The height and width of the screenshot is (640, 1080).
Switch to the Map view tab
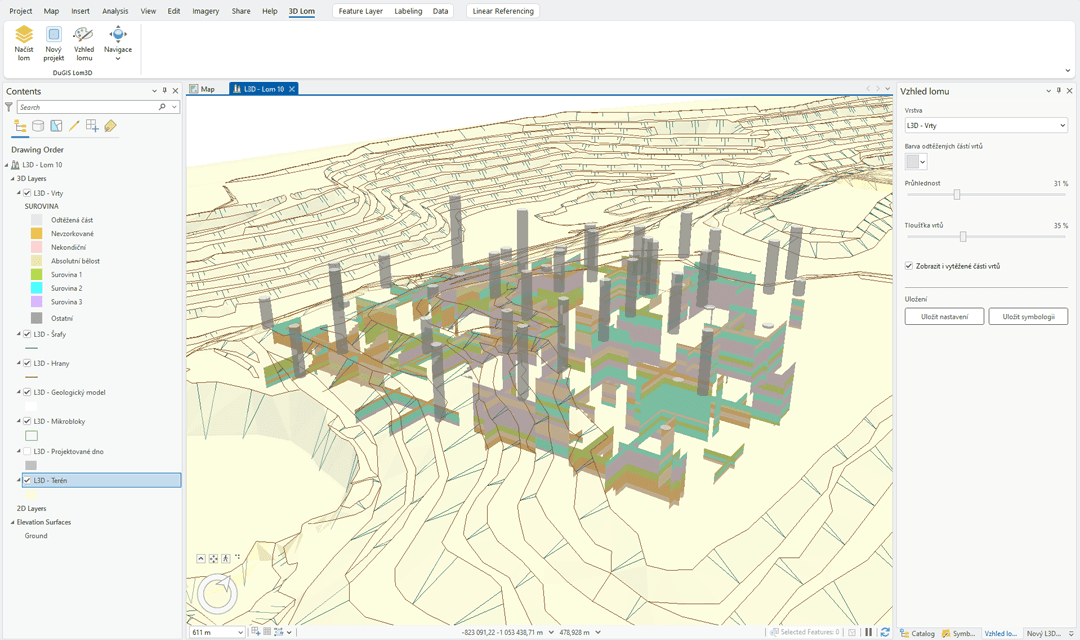[202, 89]
